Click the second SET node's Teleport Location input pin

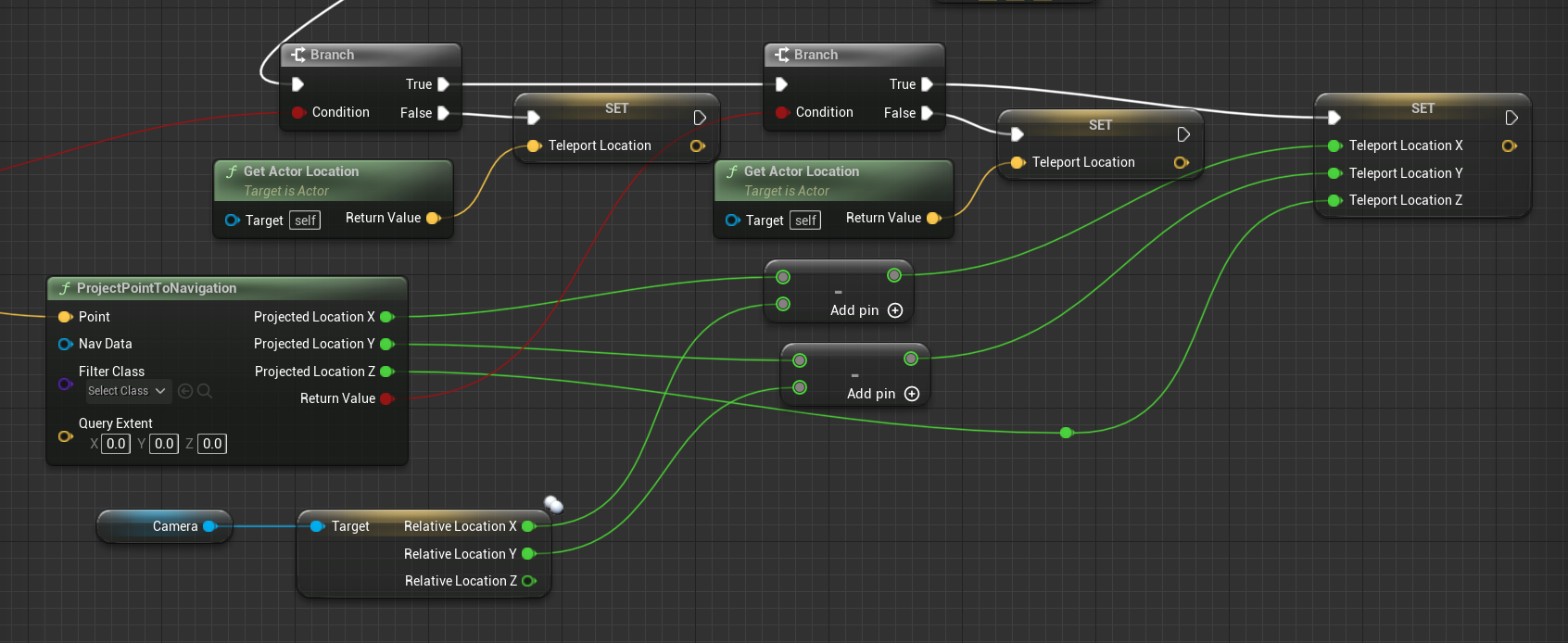click(x=1018, y=162)
